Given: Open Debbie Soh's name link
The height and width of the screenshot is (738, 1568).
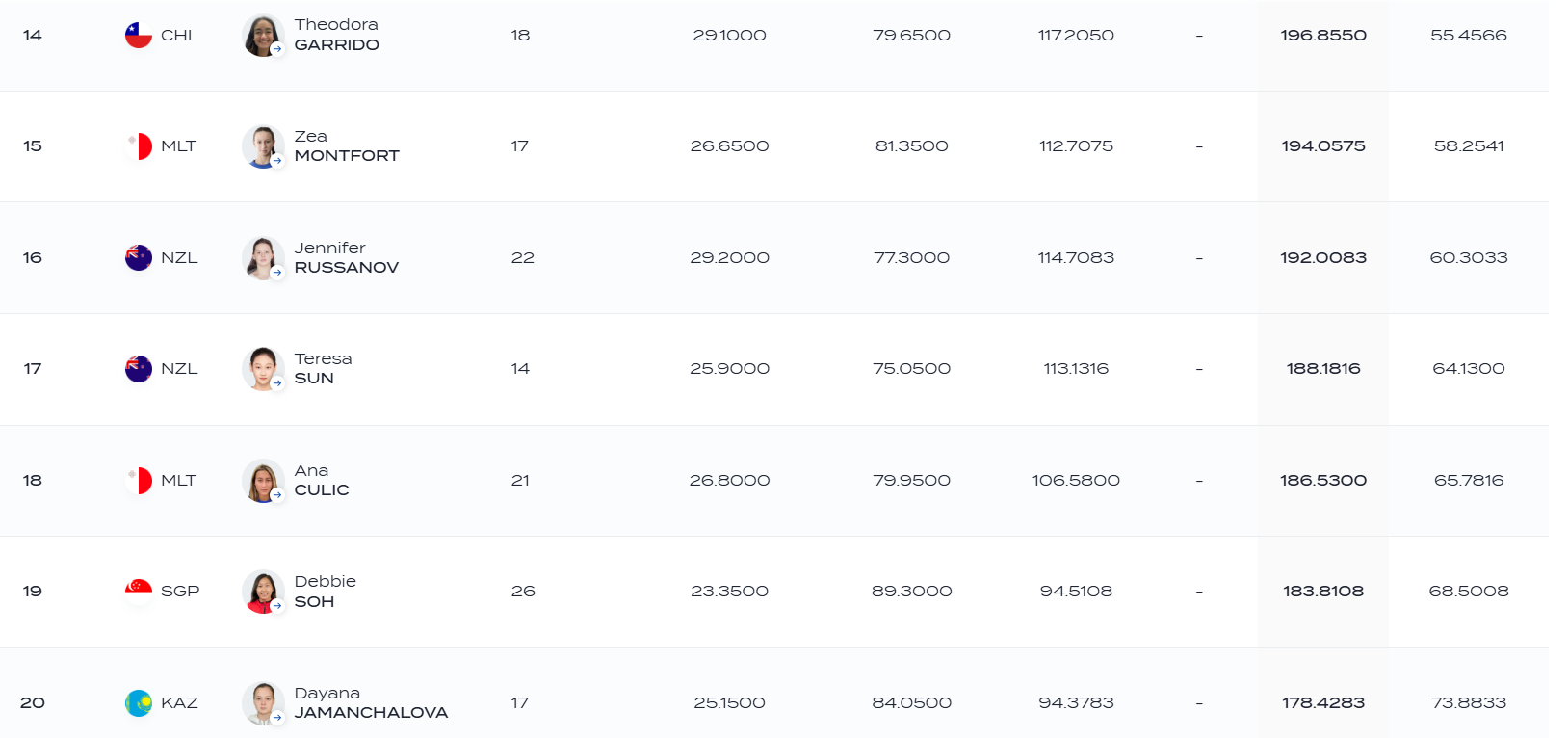Looking at the screenshot, I should 326,592.
